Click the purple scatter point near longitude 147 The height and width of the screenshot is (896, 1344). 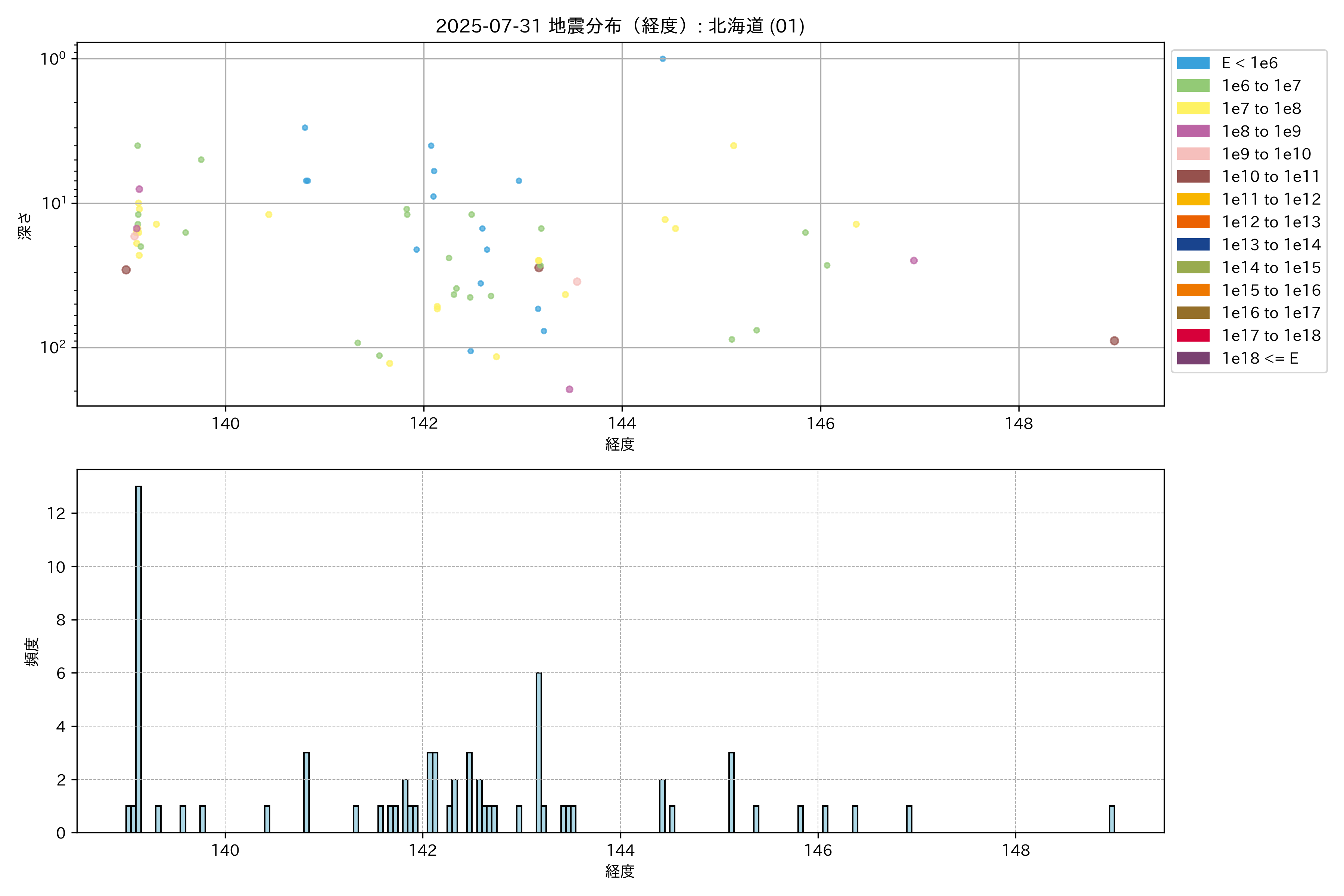point(914,261)
